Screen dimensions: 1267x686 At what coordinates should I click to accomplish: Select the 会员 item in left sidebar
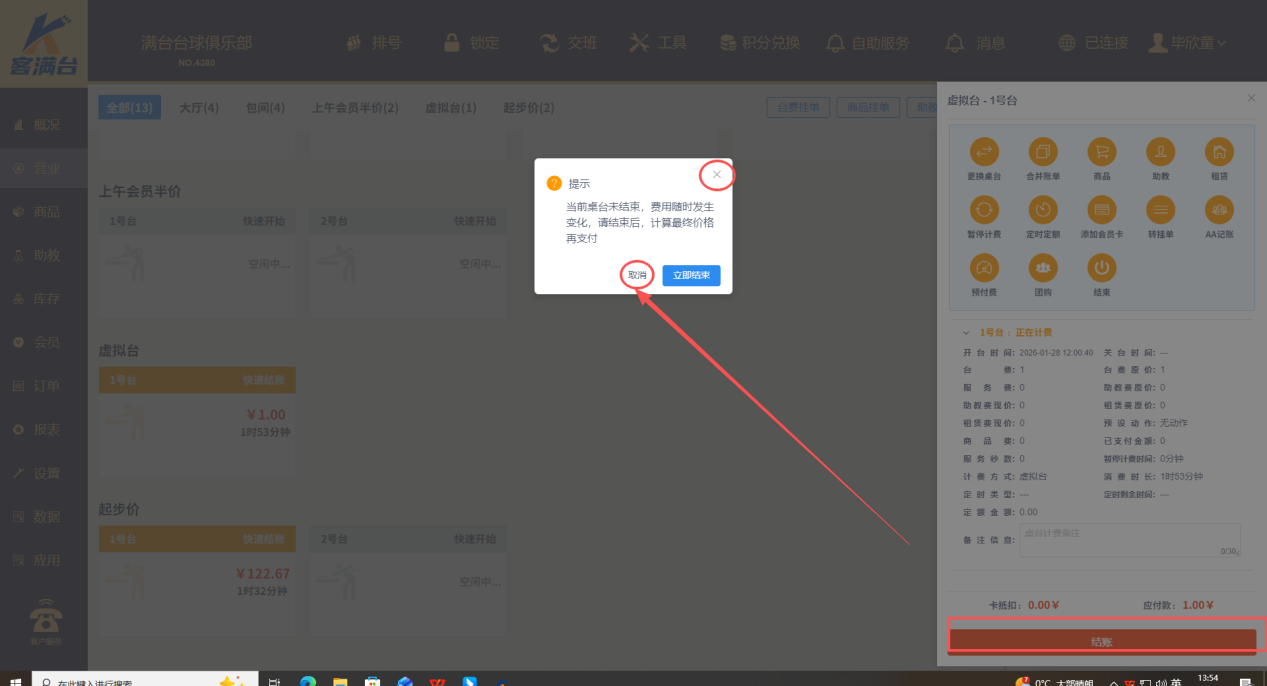[x=40, y=341]
